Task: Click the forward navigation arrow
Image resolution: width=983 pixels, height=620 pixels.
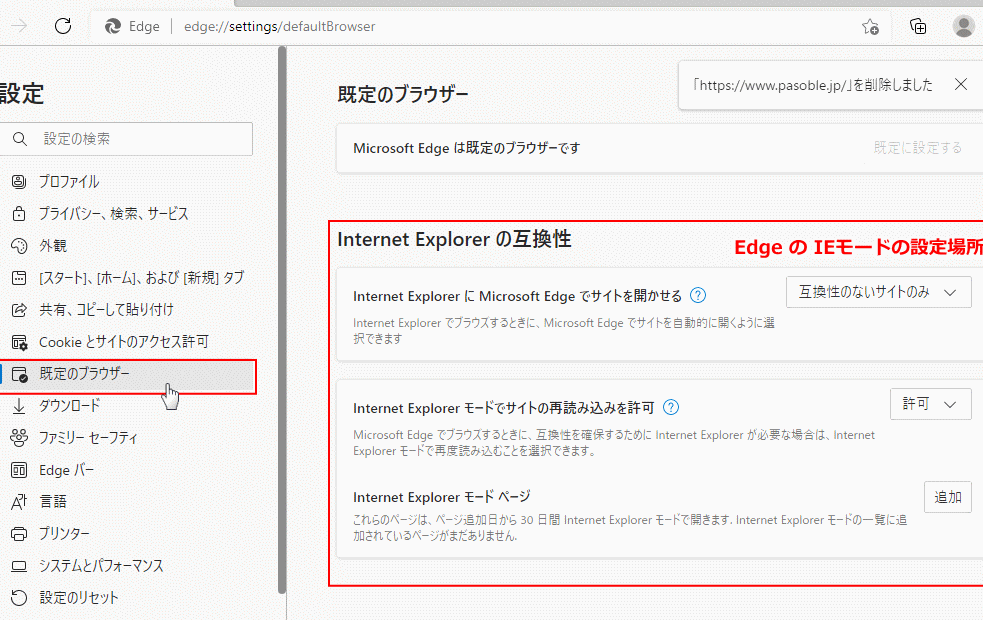Action: click(18, 27)
